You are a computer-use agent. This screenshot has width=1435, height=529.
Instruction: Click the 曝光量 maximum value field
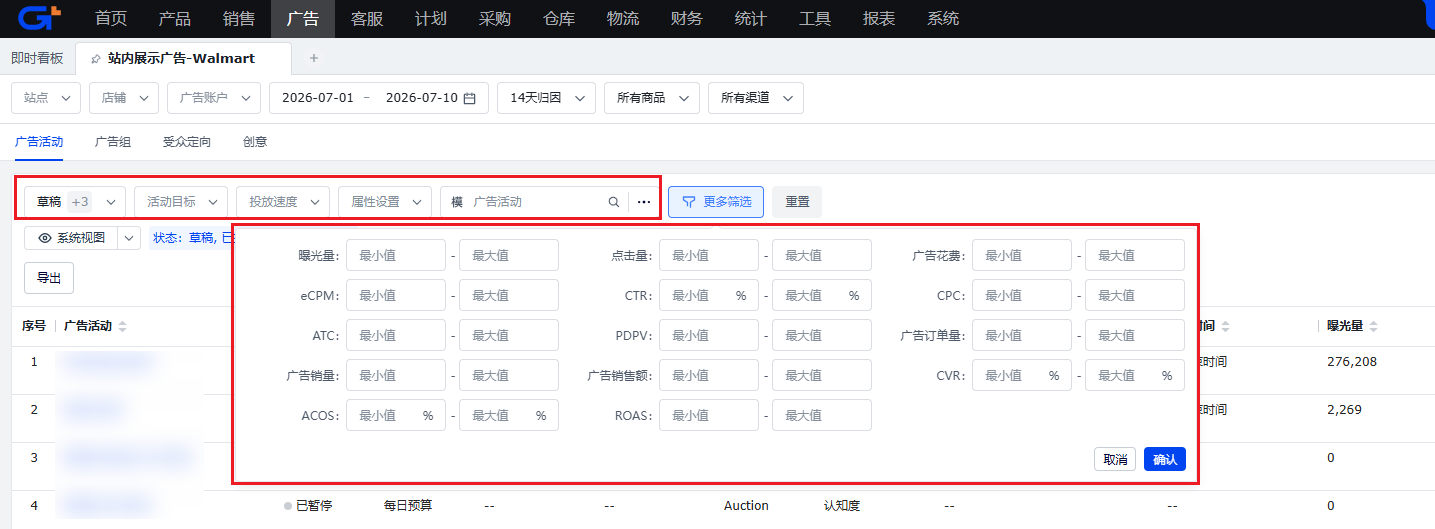tap(509, 255)
